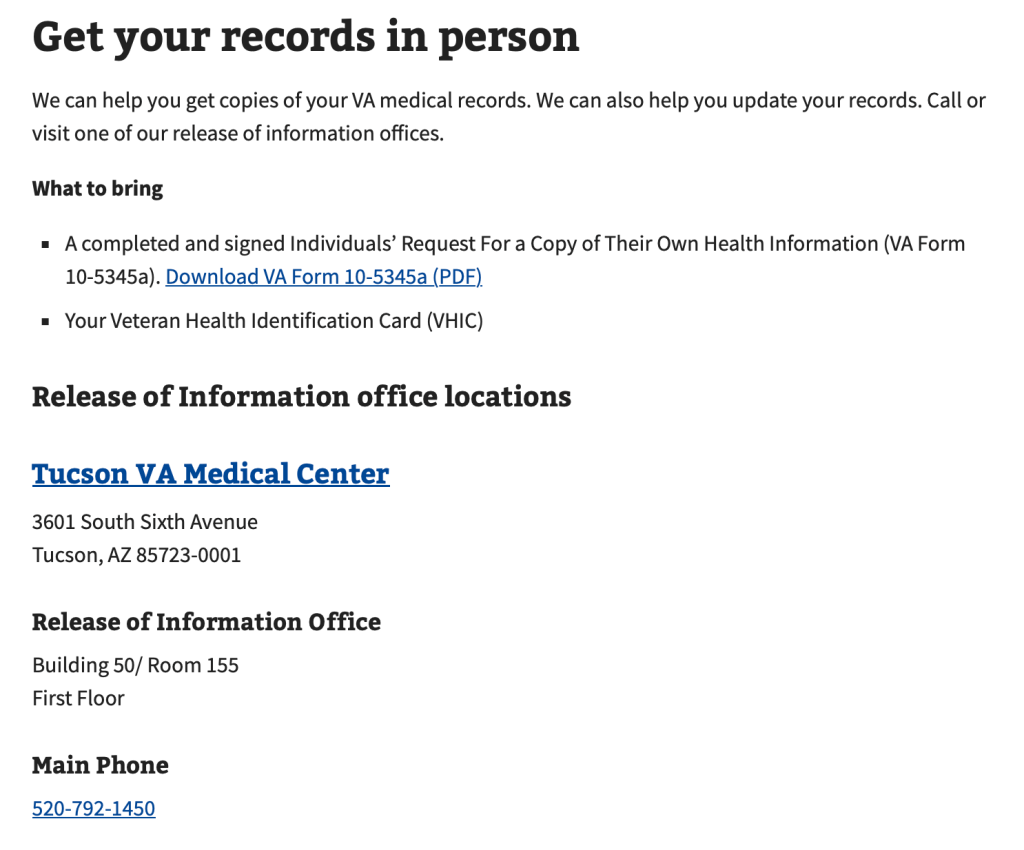The image size is (1024, 850).
Task: Call the 520-792-1450 main phone link
Action: (93, 808)
